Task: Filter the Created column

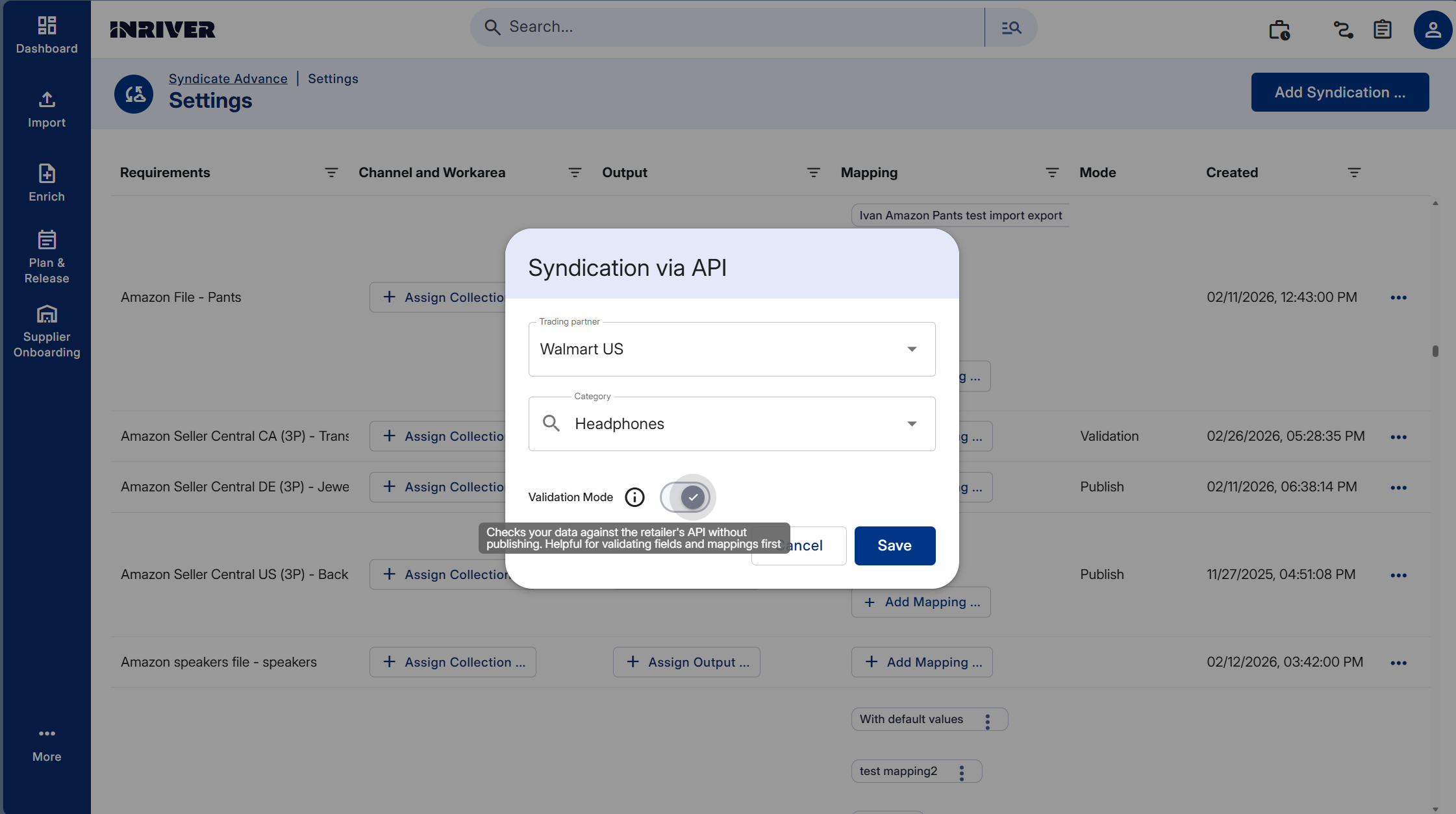Action: point(1354,173)
